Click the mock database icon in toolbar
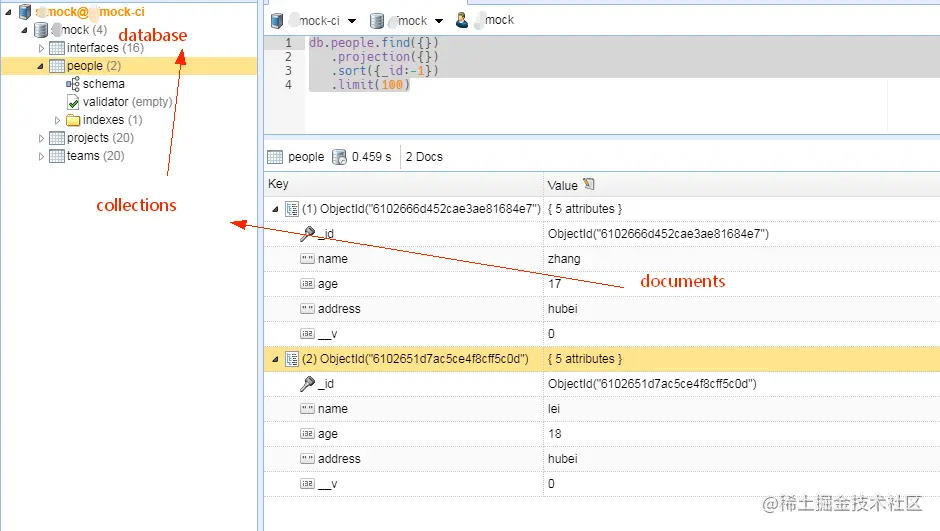Viewport: 940px width, 531px height. click(376, 21)
